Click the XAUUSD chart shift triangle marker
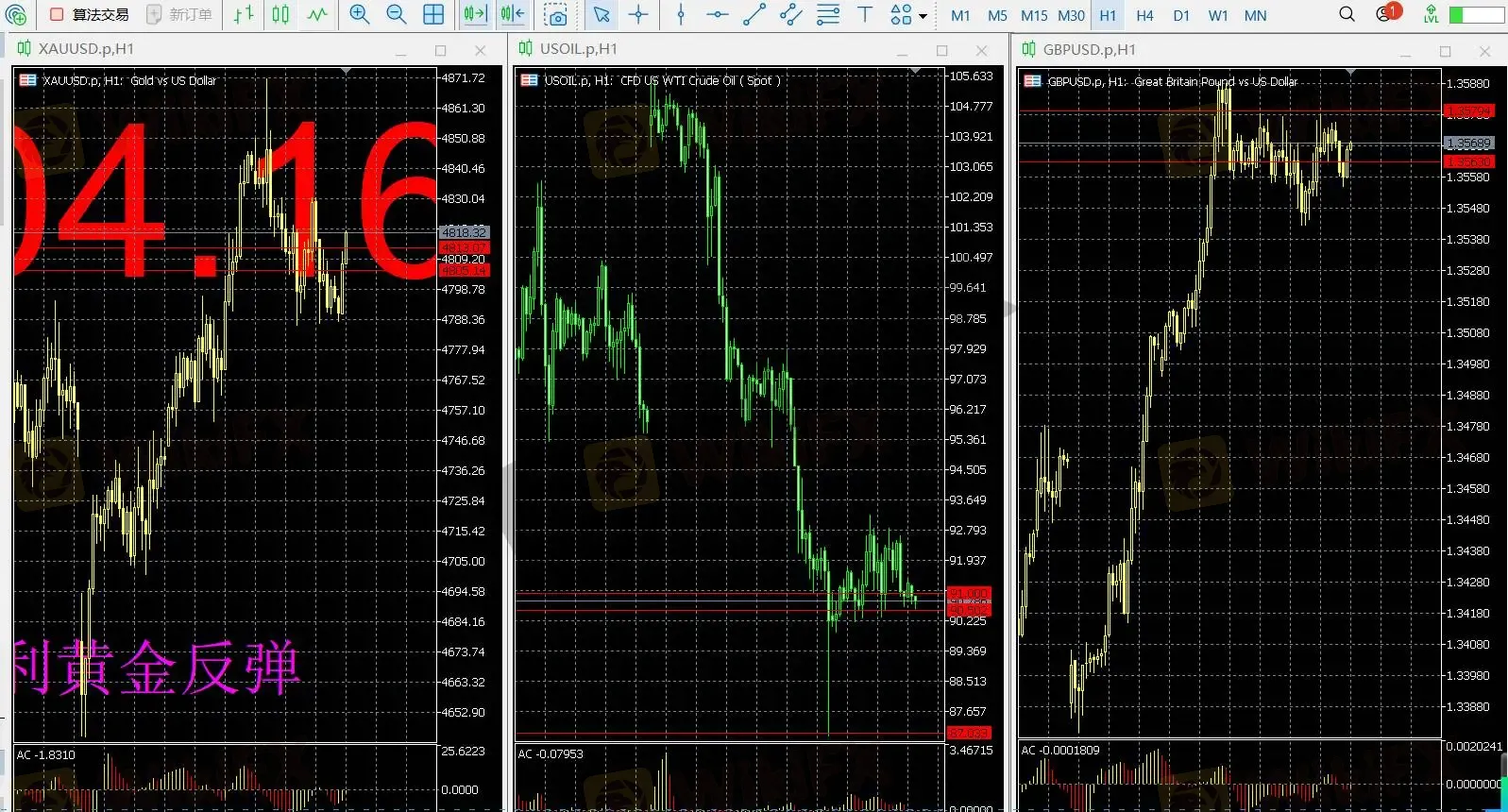Image resolution: width=1508 pixels, height=812 pixels. pos(347,72)
